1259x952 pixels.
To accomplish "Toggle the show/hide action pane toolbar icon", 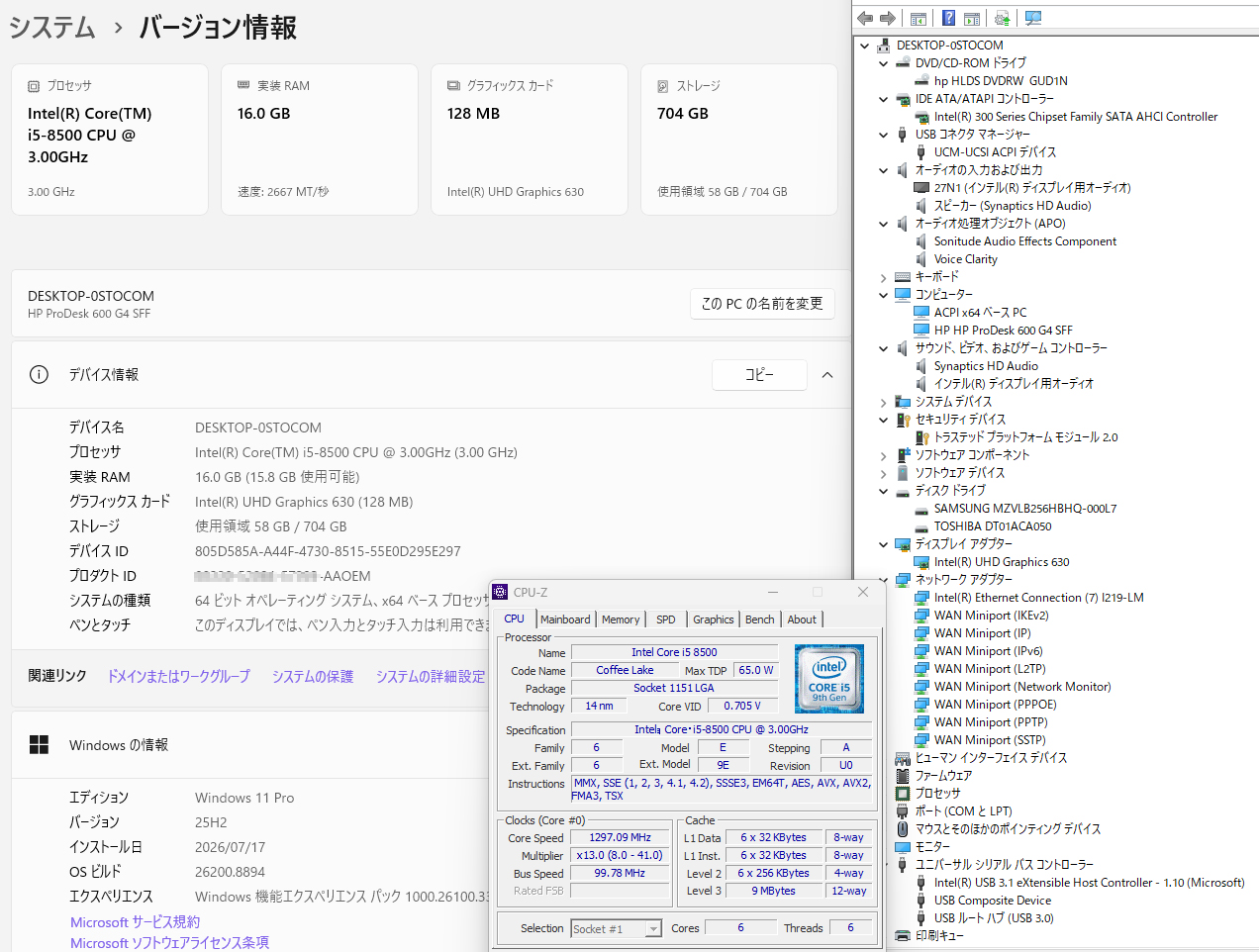I will pyautogui.click(x=971, y=18).
